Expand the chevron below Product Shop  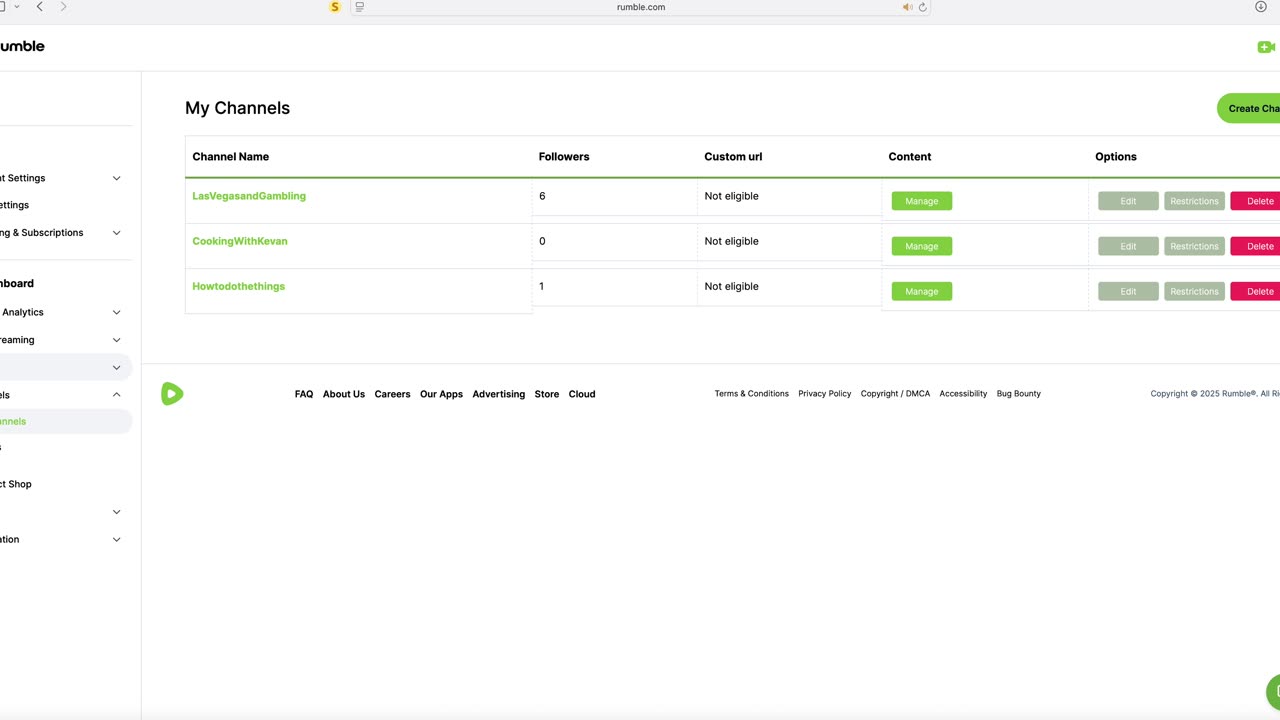[x=116, y=512]
